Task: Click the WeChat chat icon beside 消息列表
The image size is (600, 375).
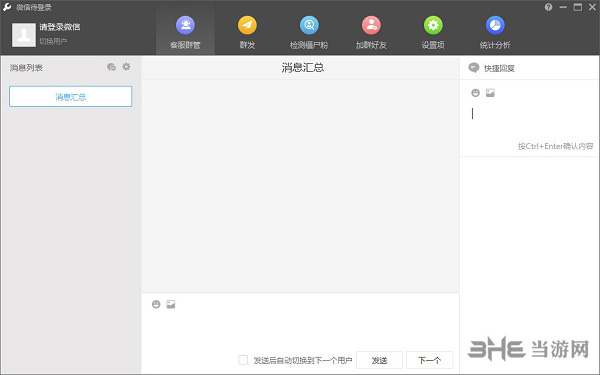Action: click(x=111, y=67)
